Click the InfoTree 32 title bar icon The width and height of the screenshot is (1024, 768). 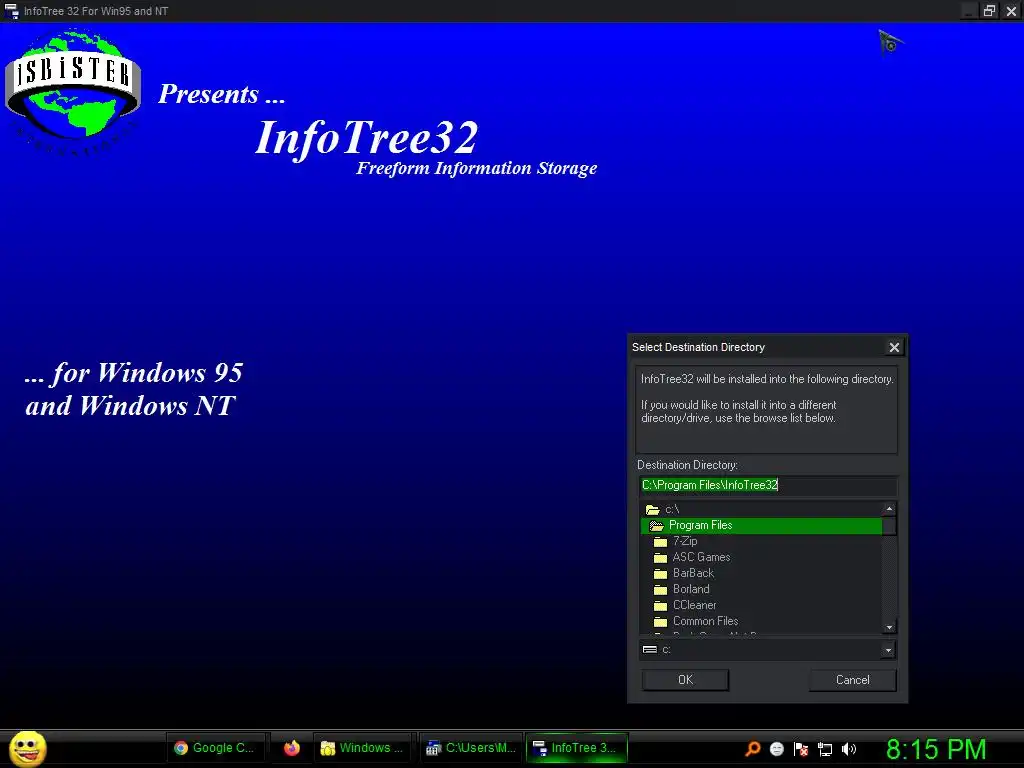(x=11, y=11)
